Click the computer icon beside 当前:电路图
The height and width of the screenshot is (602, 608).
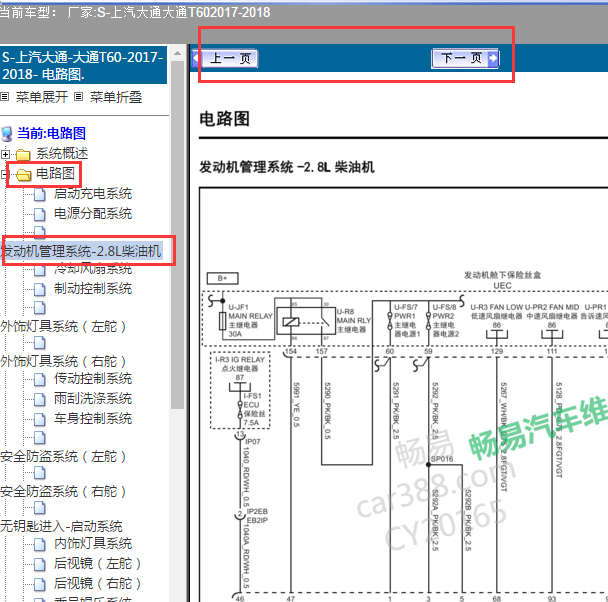pos(7,134)
